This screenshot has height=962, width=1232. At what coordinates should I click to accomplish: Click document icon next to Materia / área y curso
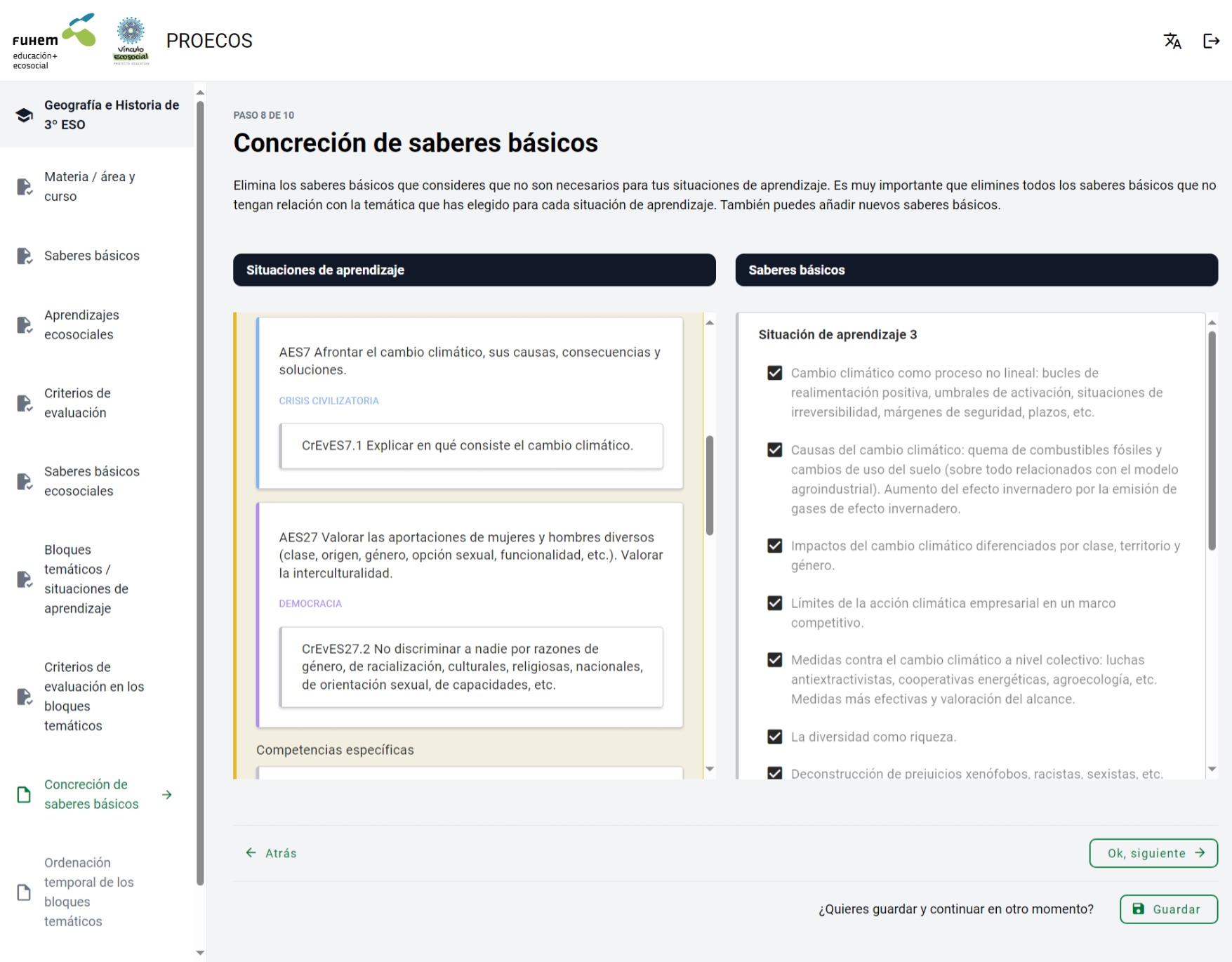point(25,187)
